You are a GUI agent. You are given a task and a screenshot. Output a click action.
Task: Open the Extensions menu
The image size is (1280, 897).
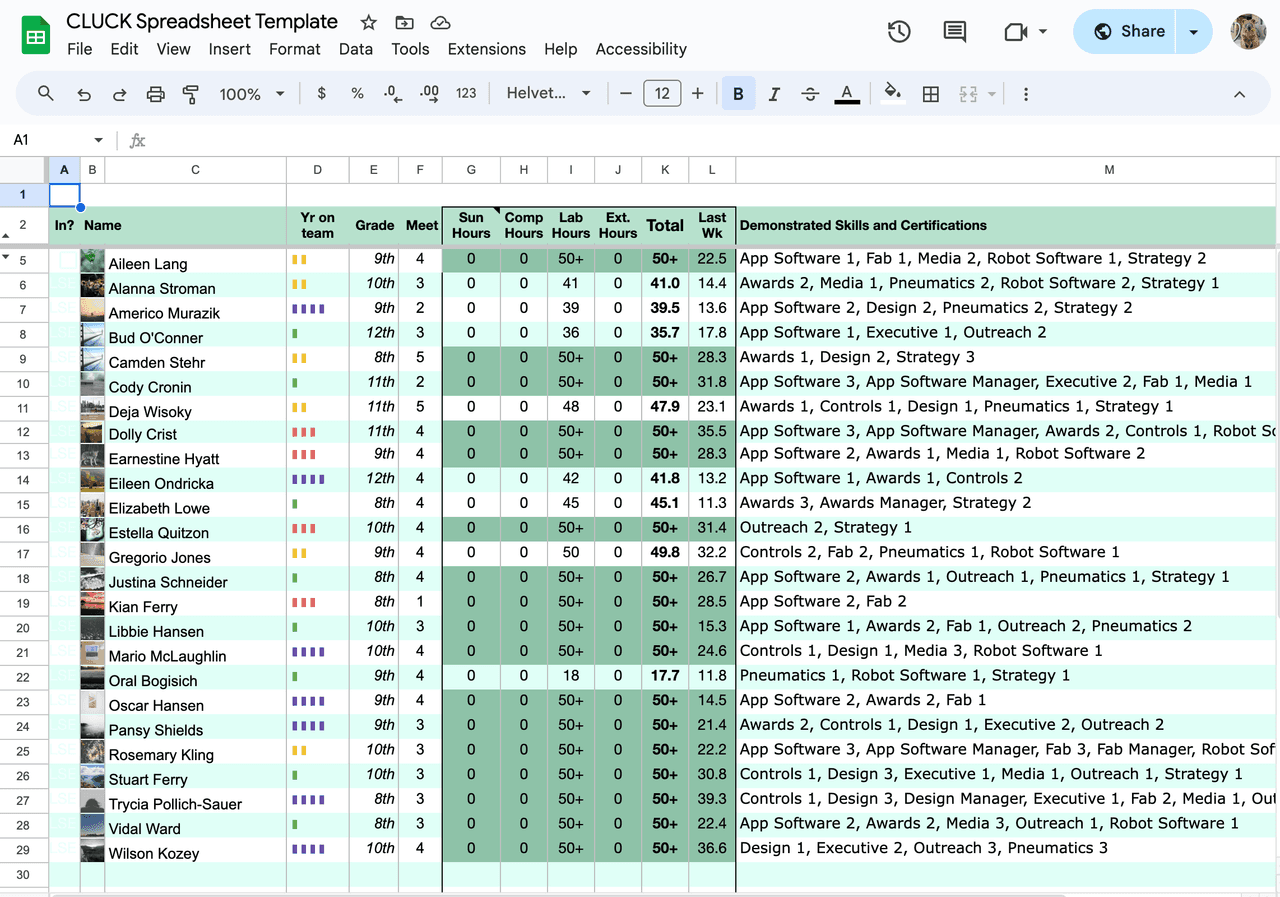click(x=486, y=49)
